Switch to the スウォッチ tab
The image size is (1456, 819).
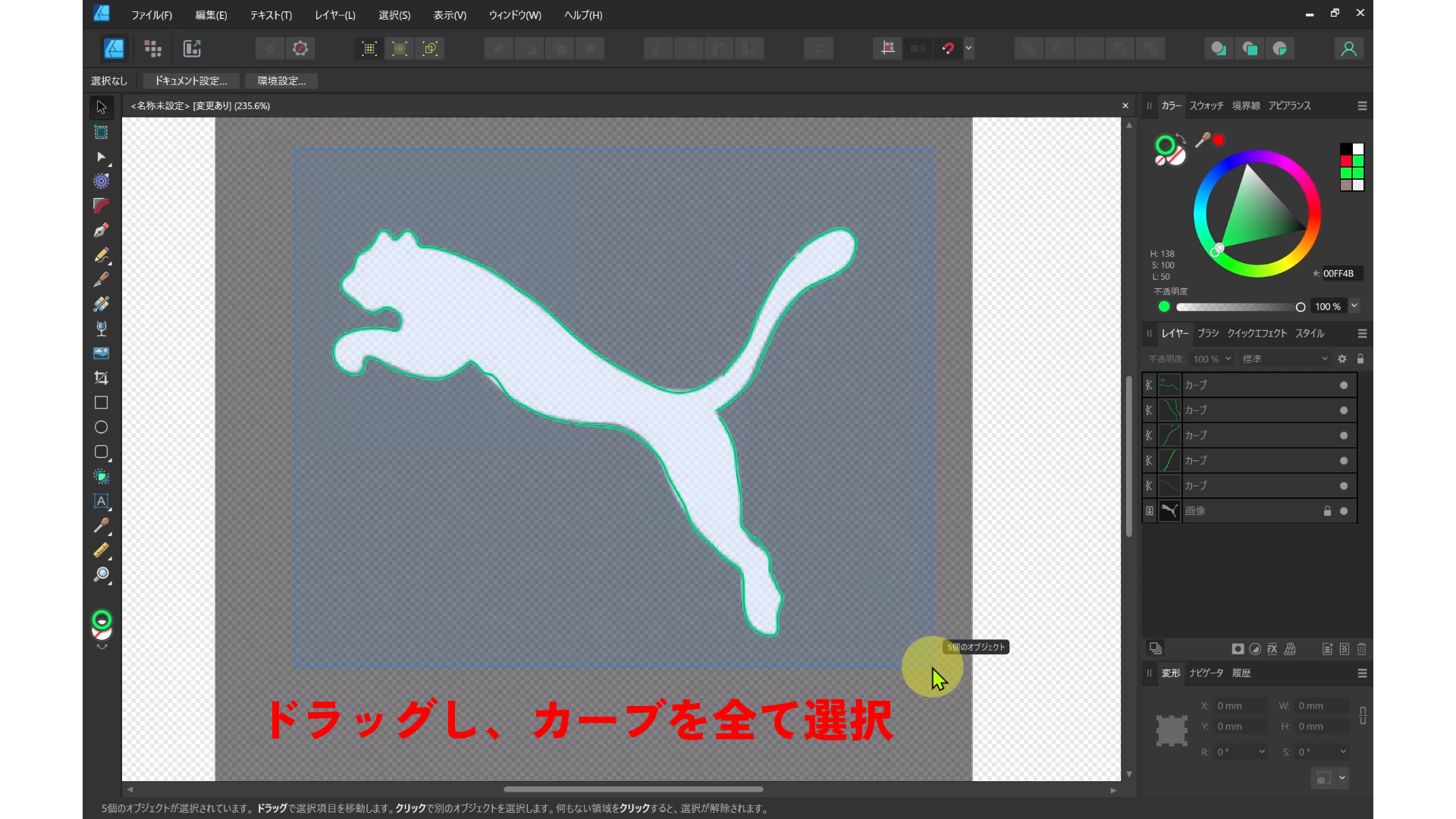(x=1206, y=105)
